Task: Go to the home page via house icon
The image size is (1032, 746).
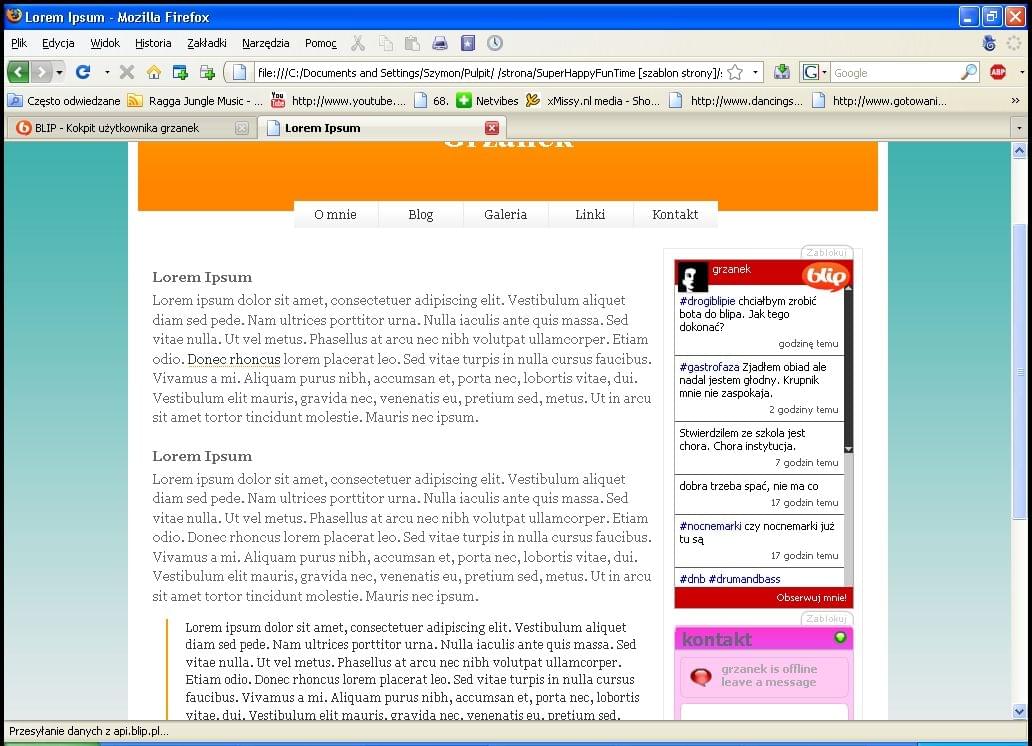Action: (x=154, y=72)
